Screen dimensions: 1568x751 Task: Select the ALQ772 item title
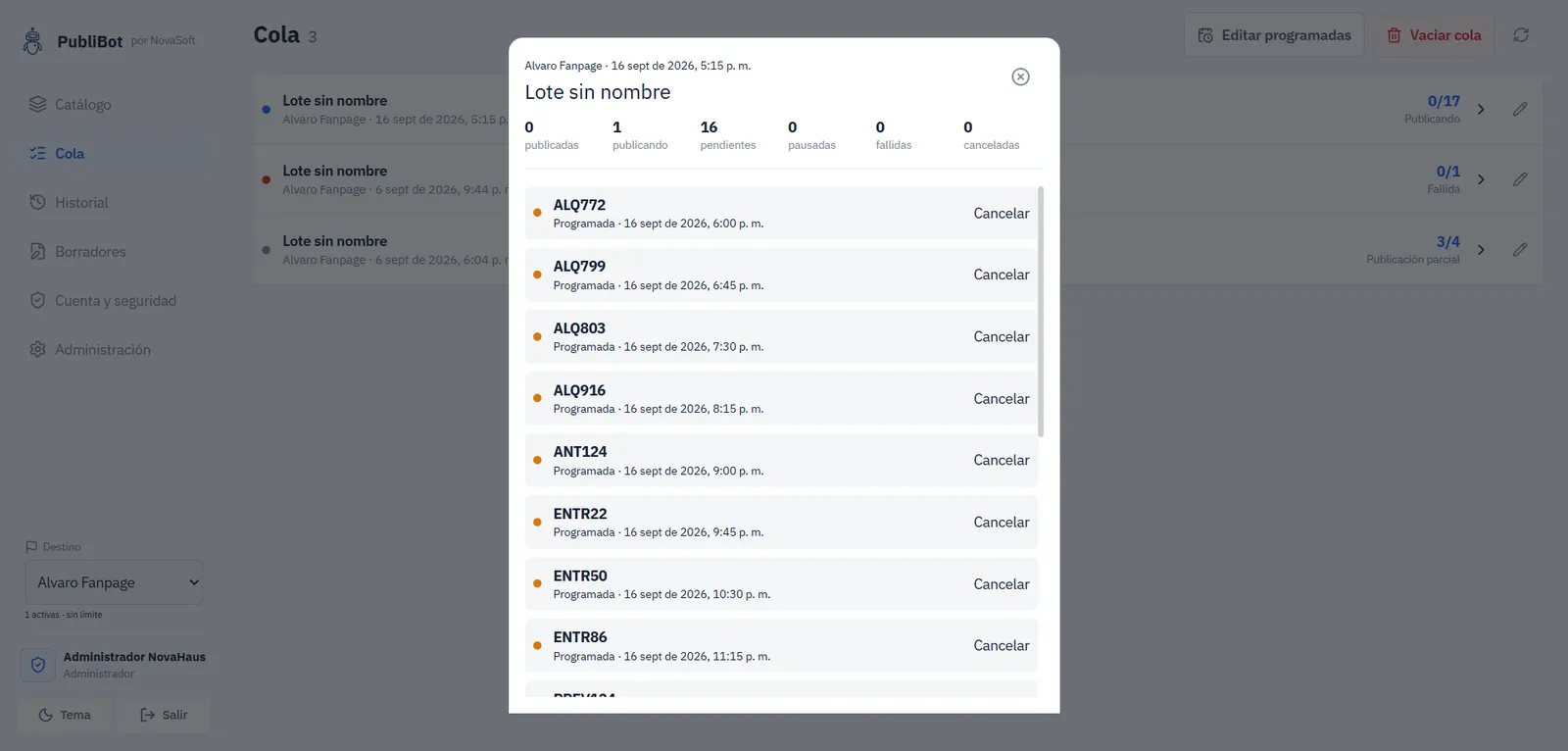[579, 205]
